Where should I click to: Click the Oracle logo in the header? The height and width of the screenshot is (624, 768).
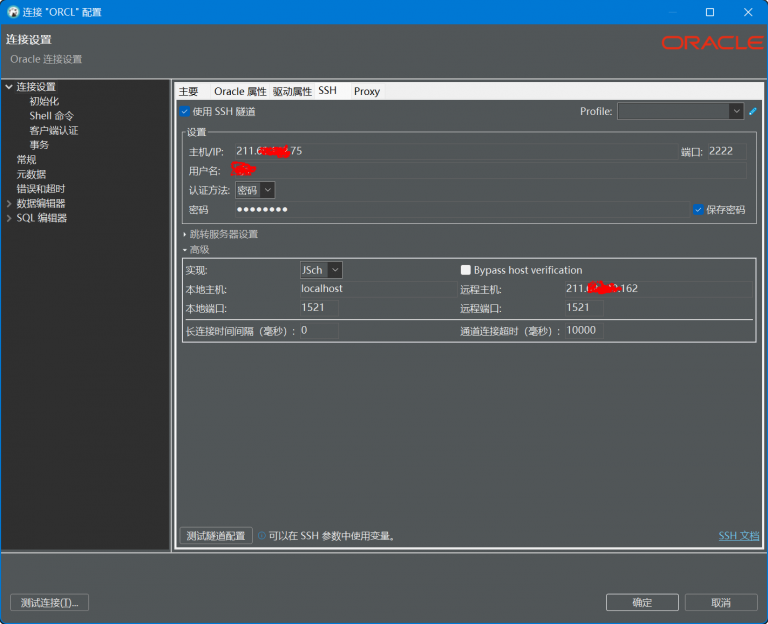pos(712,43)
